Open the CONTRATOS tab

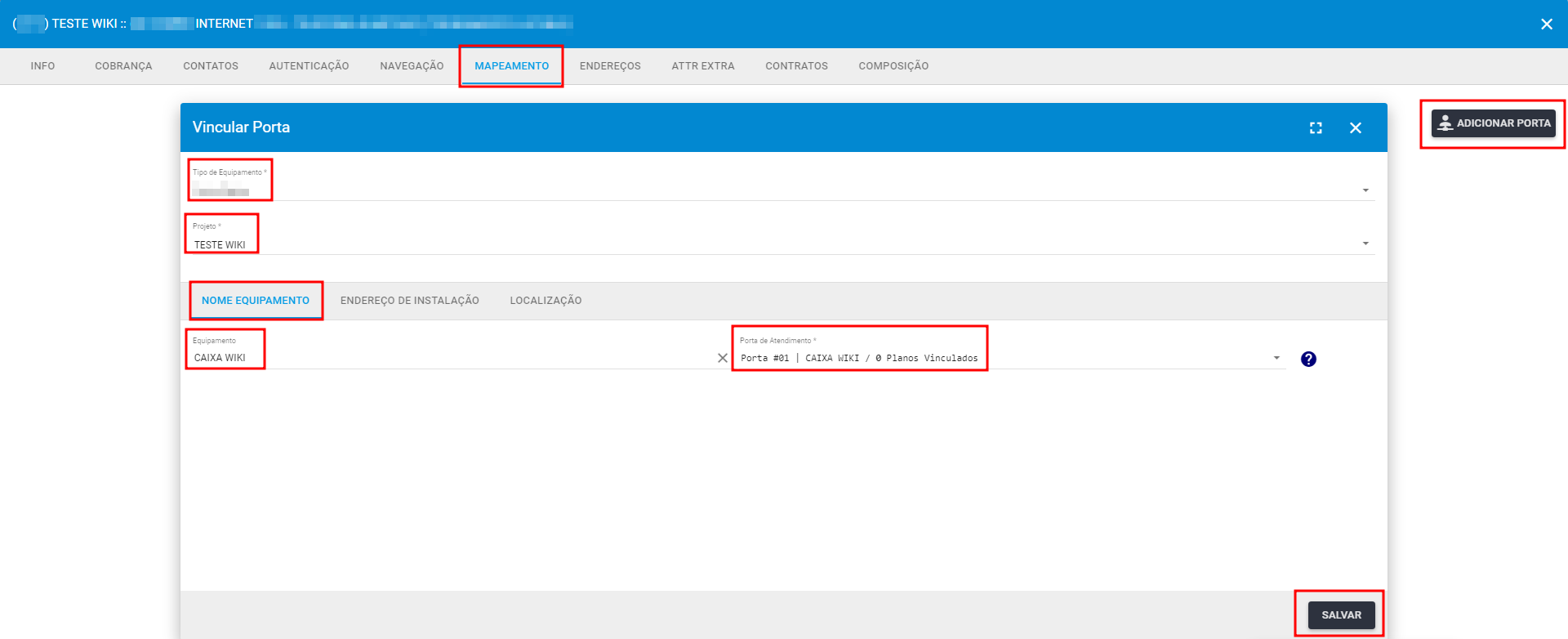(796, 66)
